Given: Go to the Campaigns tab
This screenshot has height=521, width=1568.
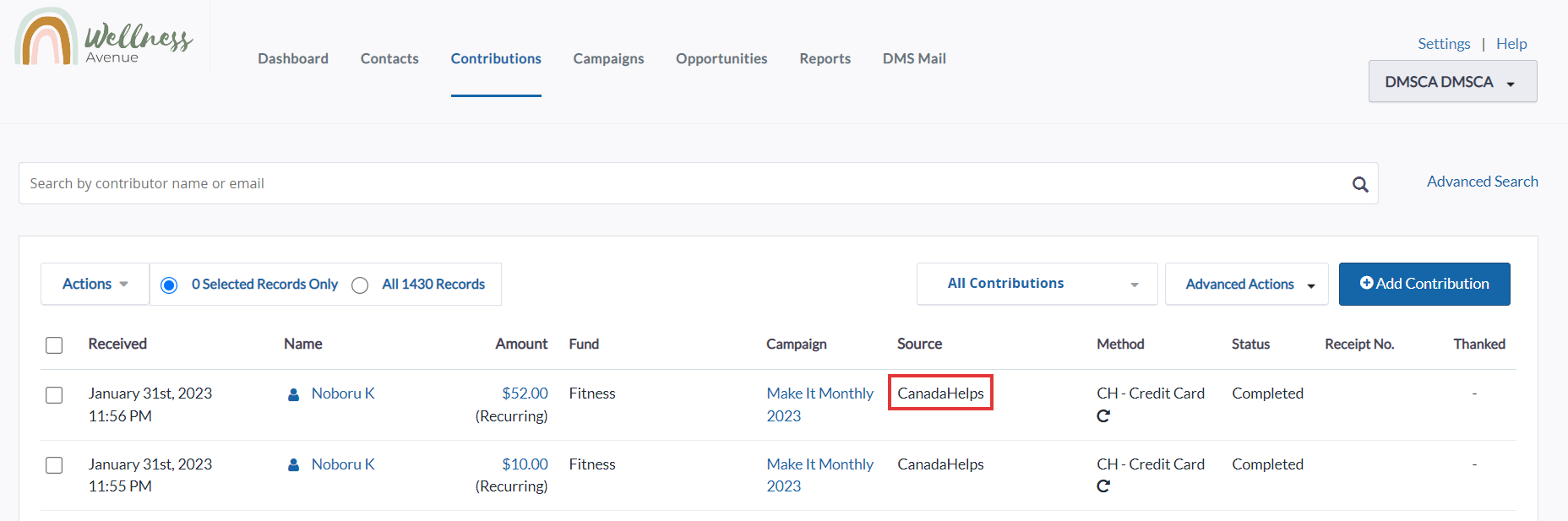Looking at the screenshot, I should (608, 58).
